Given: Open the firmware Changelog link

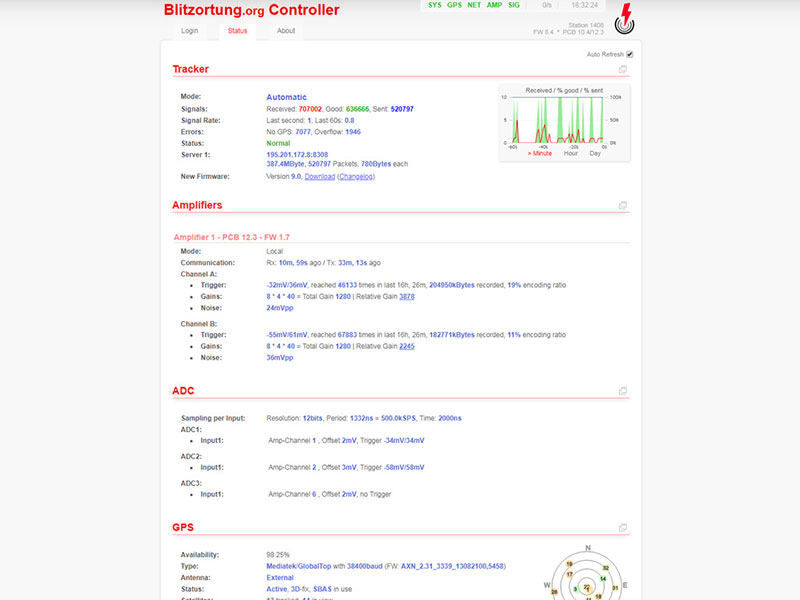Looking at the screenshot, I should [356, 177].
